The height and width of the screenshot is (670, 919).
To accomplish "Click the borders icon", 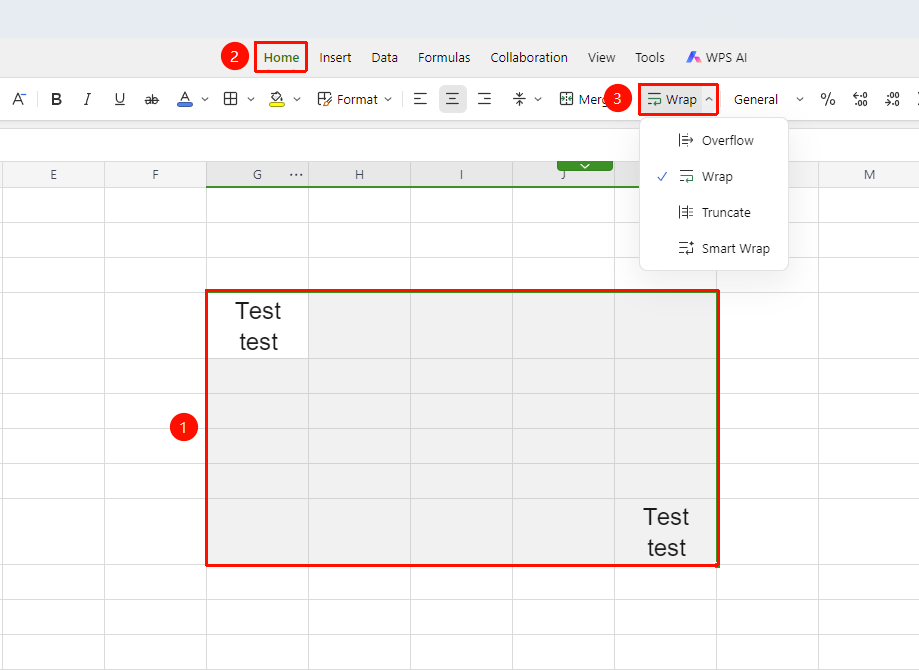I will 230,99.
